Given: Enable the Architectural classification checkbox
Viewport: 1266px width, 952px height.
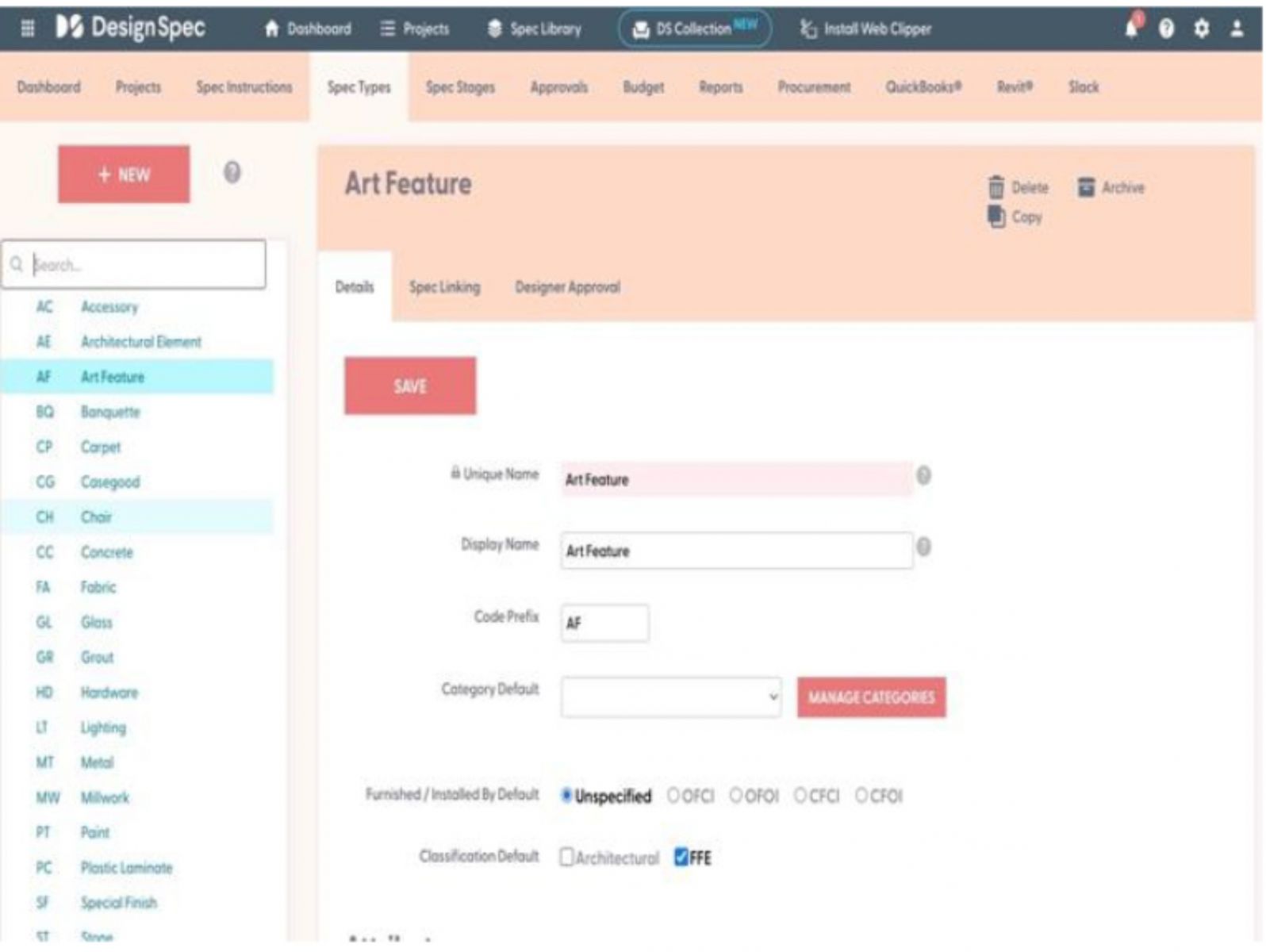Looking at the screenshot, I should (x=566, y=858).
